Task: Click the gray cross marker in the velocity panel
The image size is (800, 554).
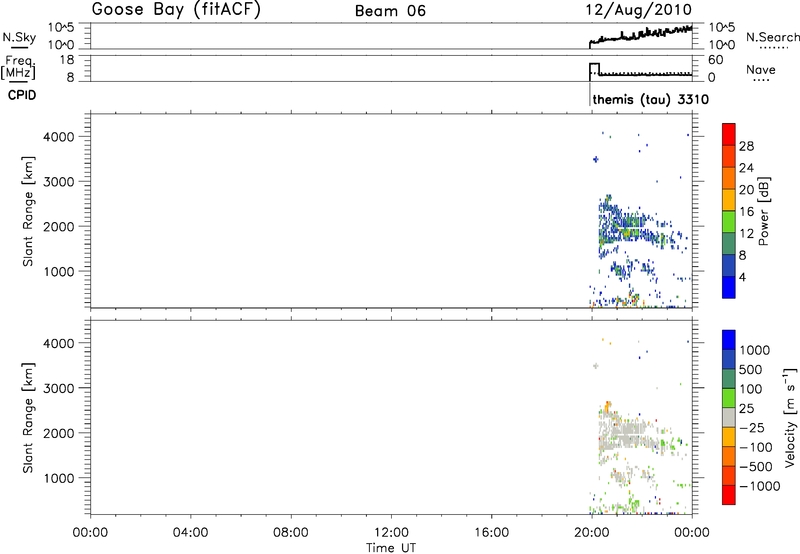Action: point(595,366)
